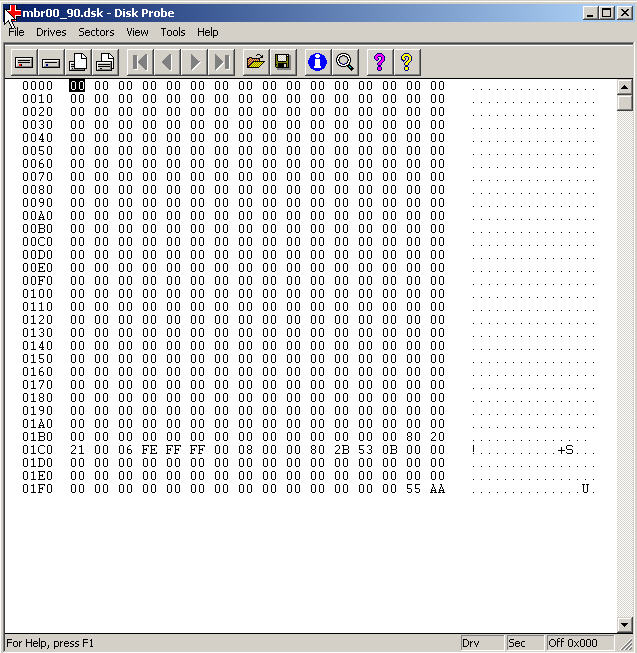Image resolution: width=637 pixels, height=653 pixels.
Task: Click 'For Help, press F1' status text
Action: (x=50, y=643)
